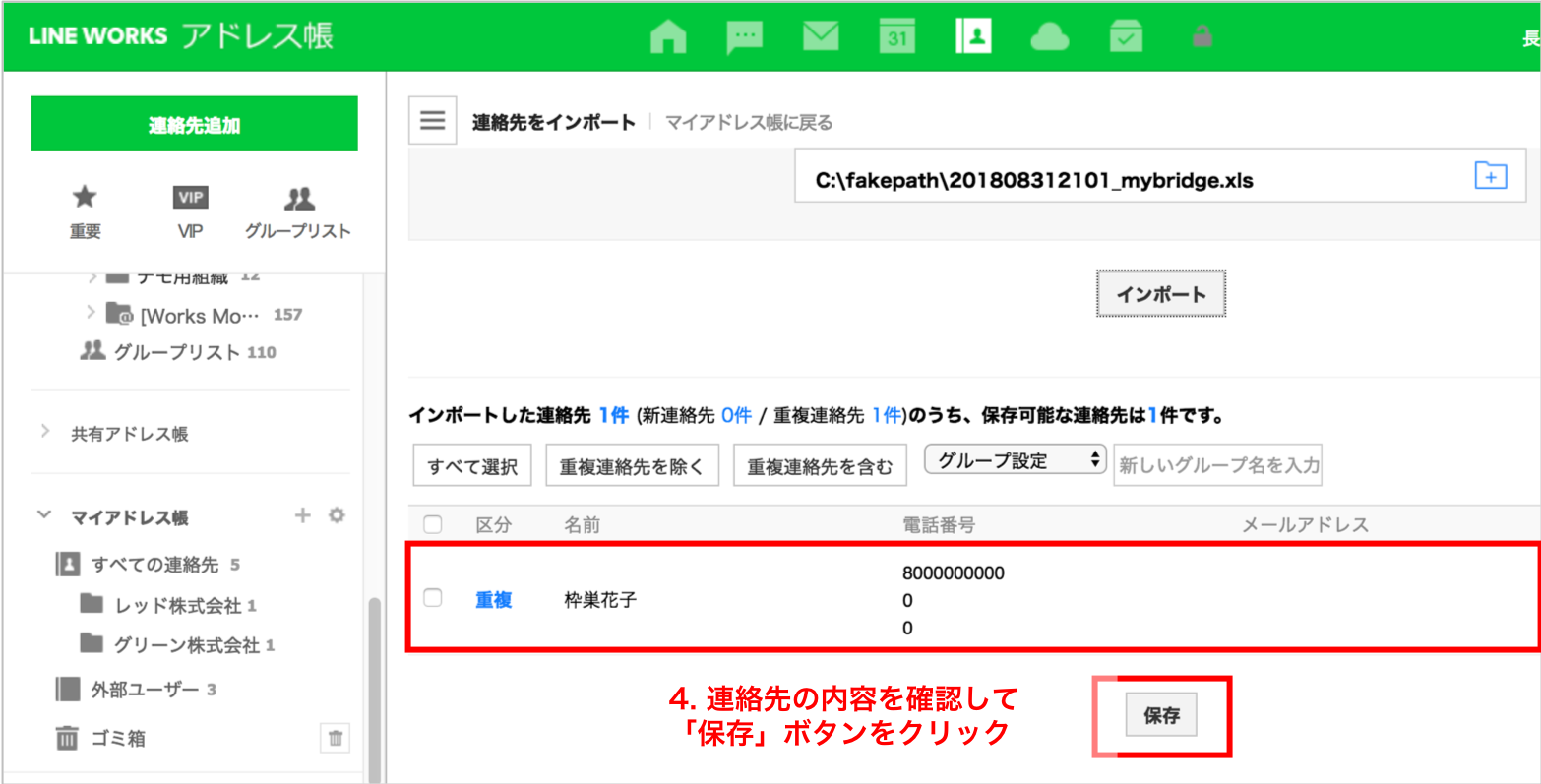
Task: Click the hamburger menu icon
Action: pyautogui.click(x=432, y=121)
